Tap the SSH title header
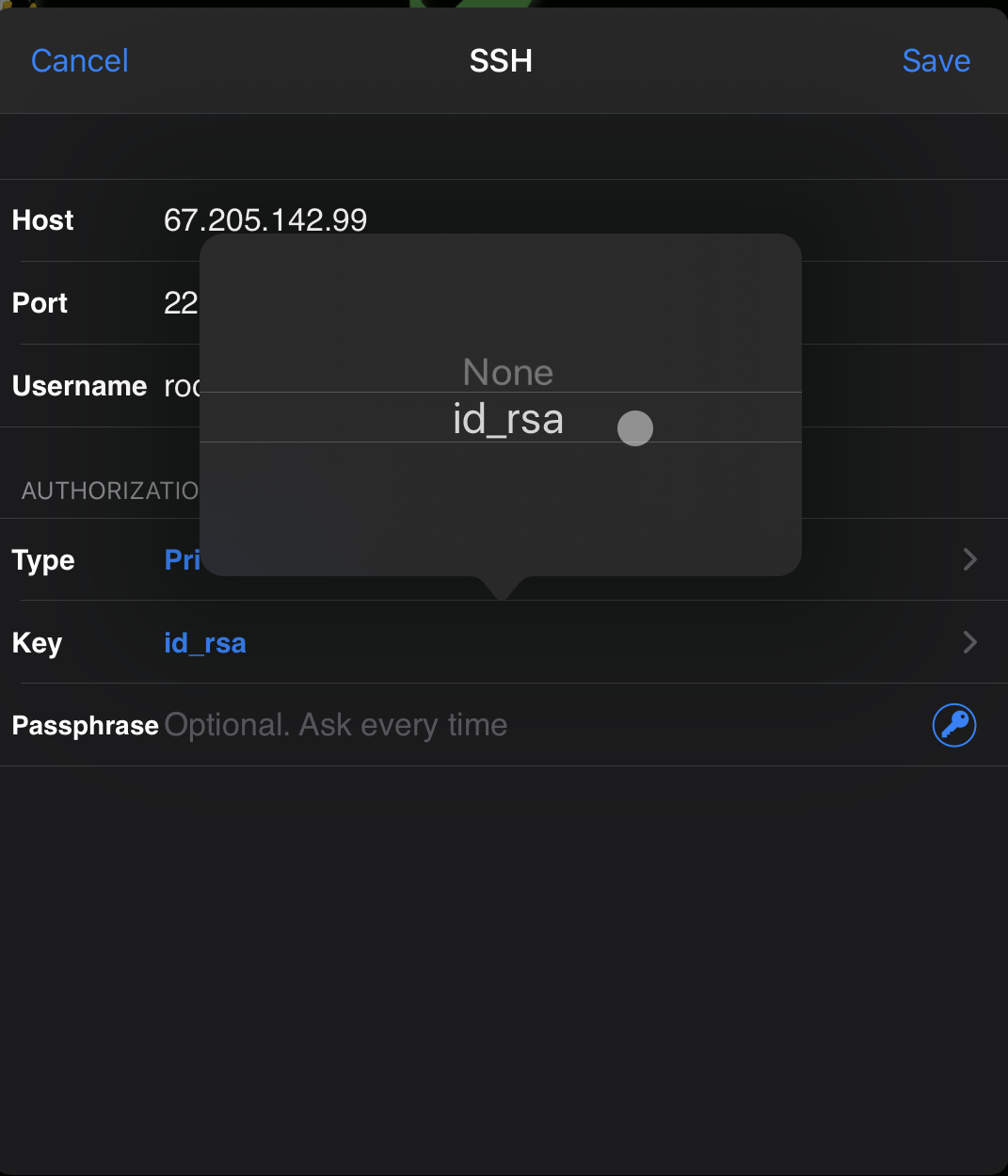The height and width of the screenshot is (1176, 1008). pyautogui.click(x=501, y=60)
